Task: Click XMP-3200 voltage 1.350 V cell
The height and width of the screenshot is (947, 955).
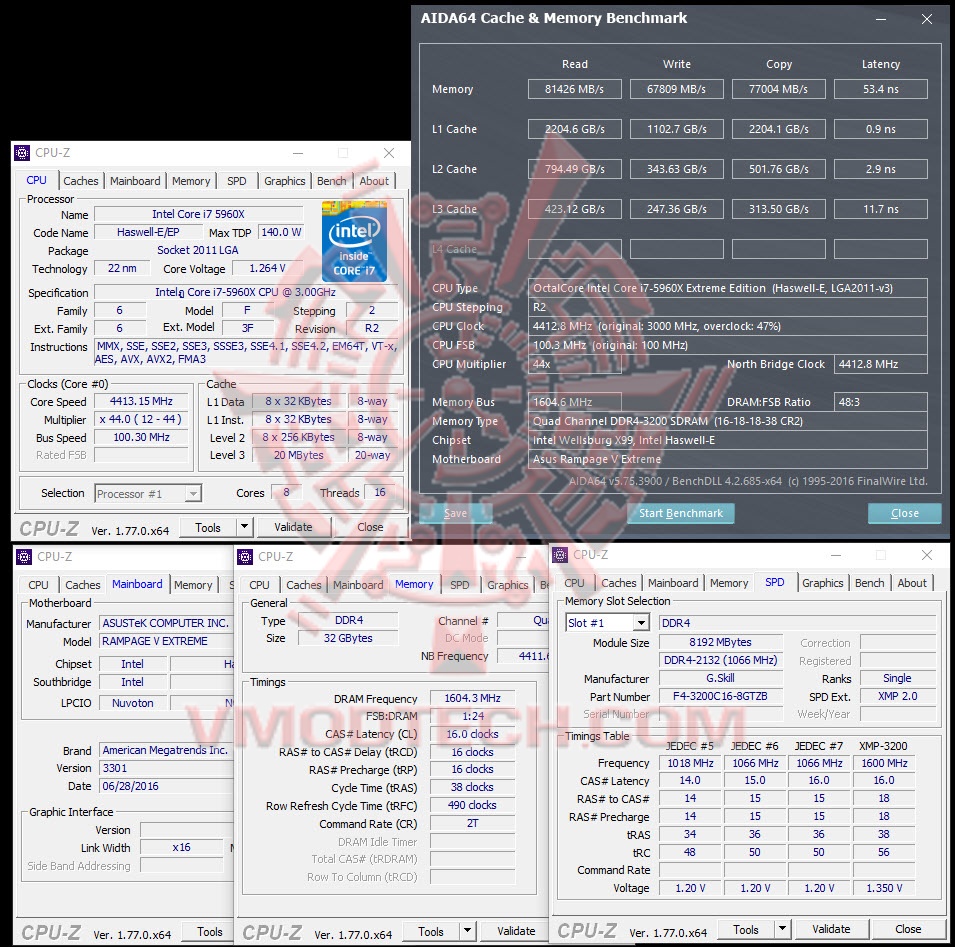Action: click(884, 888)
